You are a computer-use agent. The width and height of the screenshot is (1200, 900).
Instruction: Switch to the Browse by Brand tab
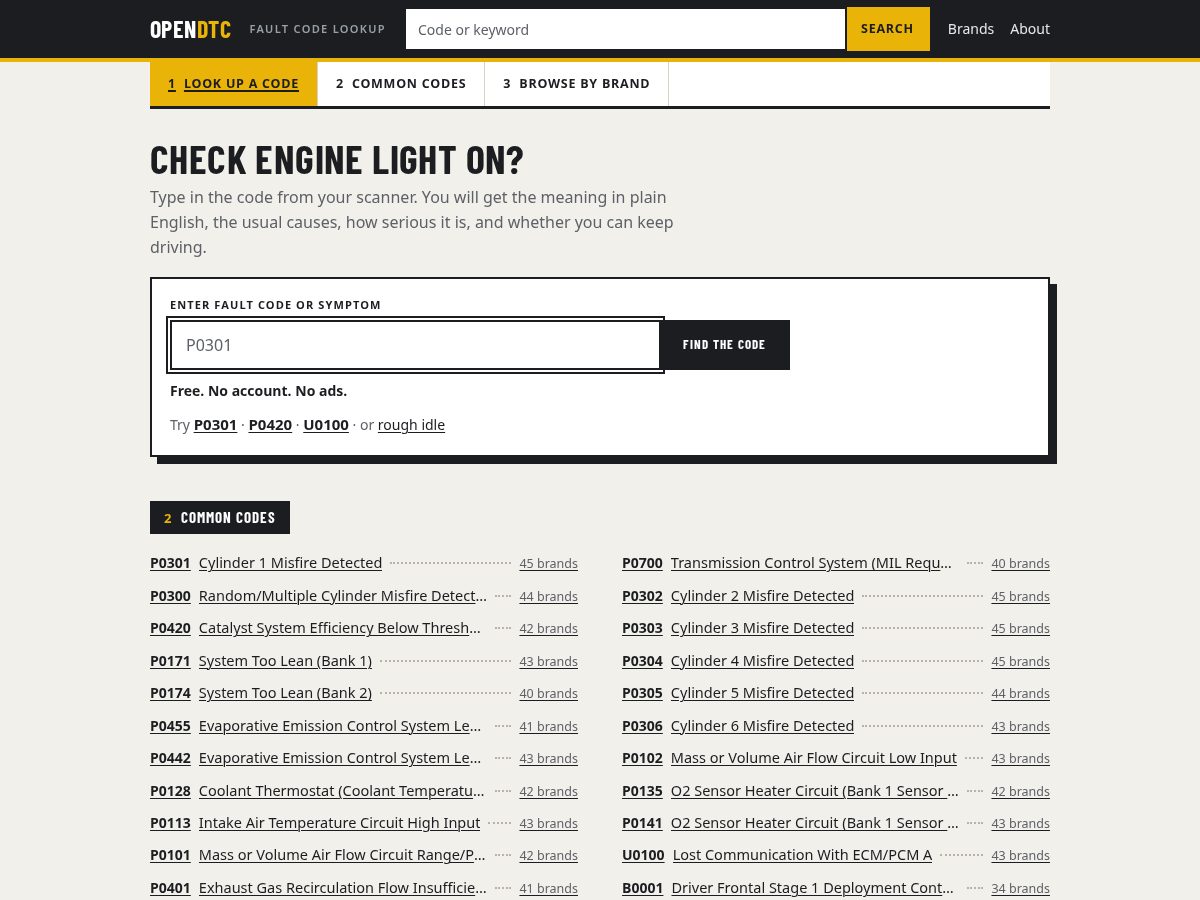coord(576,84)
